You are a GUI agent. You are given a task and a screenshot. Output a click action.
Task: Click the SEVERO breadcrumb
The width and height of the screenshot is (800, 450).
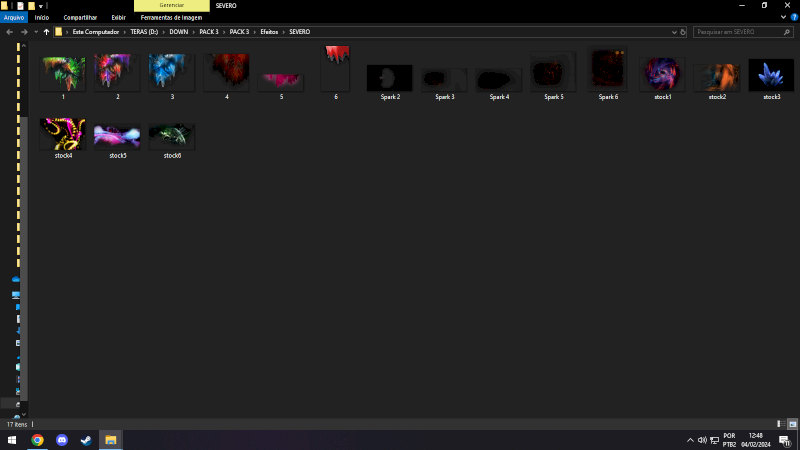click(299, 32)
